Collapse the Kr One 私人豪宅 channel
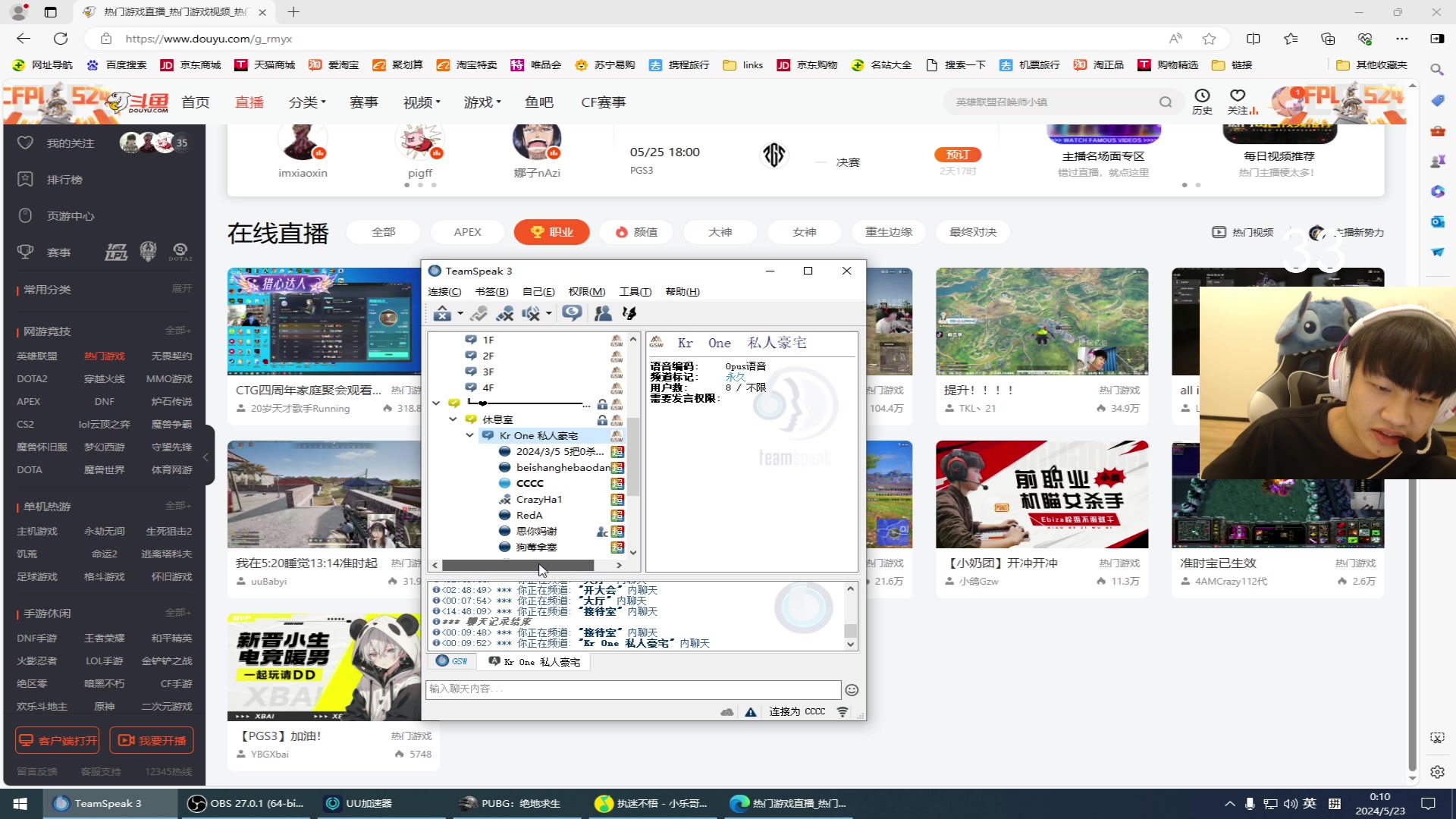1456x819 pixels. click(x=469, y=435)
